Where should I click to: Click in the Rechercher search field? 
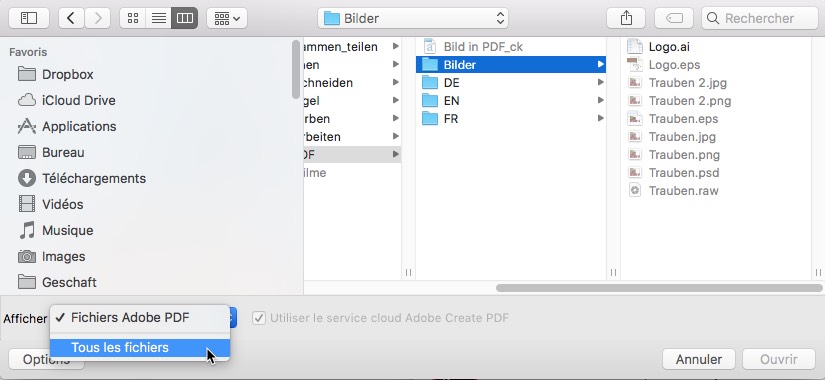760,18
